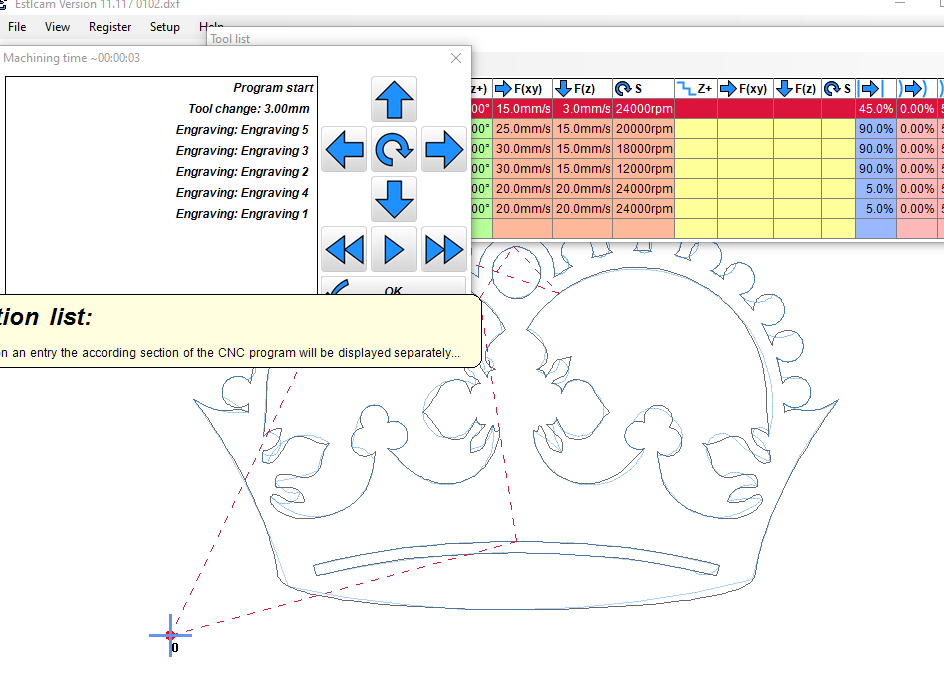The width and height of the screenshot is (944, 691).
Task: Open the View menu
Action: pyautogui.click(x=57, y=26)
